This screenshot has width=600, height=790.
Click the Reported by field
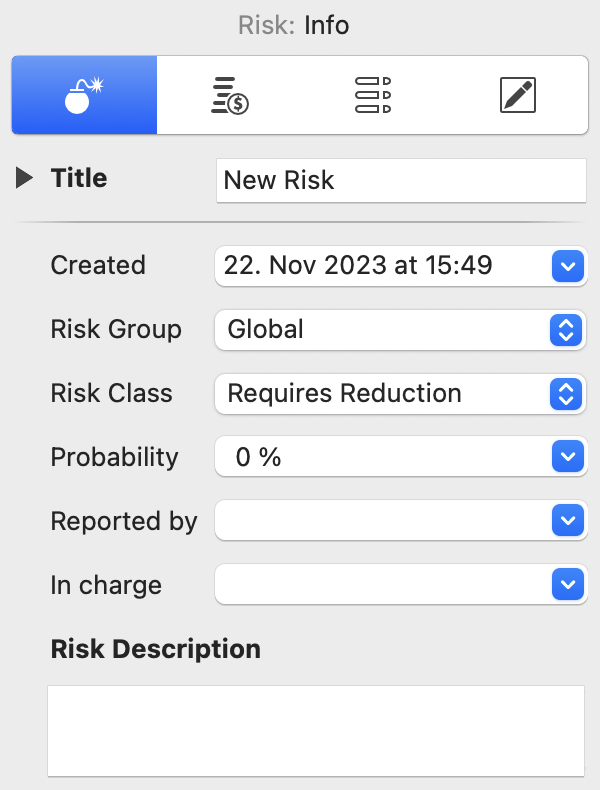coord(380,521)
